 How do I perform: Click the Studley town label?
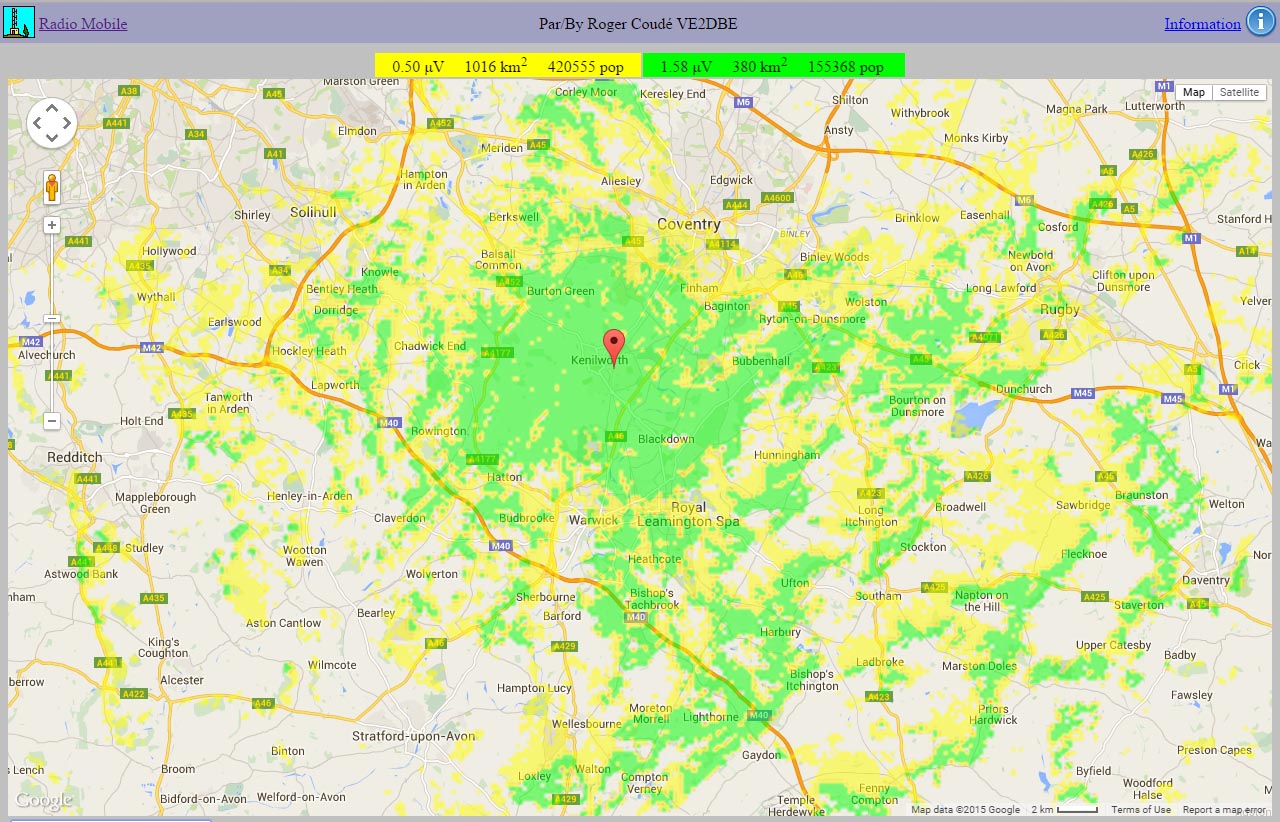[x=144, y=548]
